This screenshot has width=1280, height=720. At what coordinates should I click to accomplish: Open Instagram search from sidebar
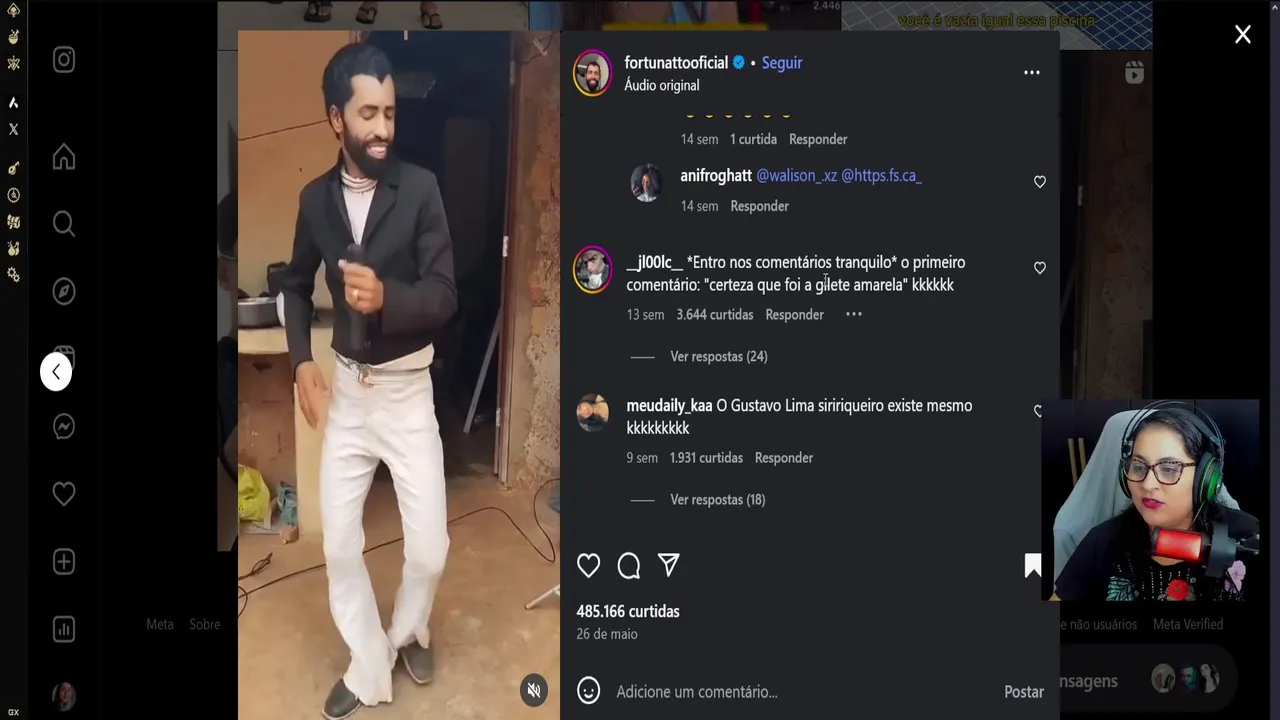pos(64,224)
